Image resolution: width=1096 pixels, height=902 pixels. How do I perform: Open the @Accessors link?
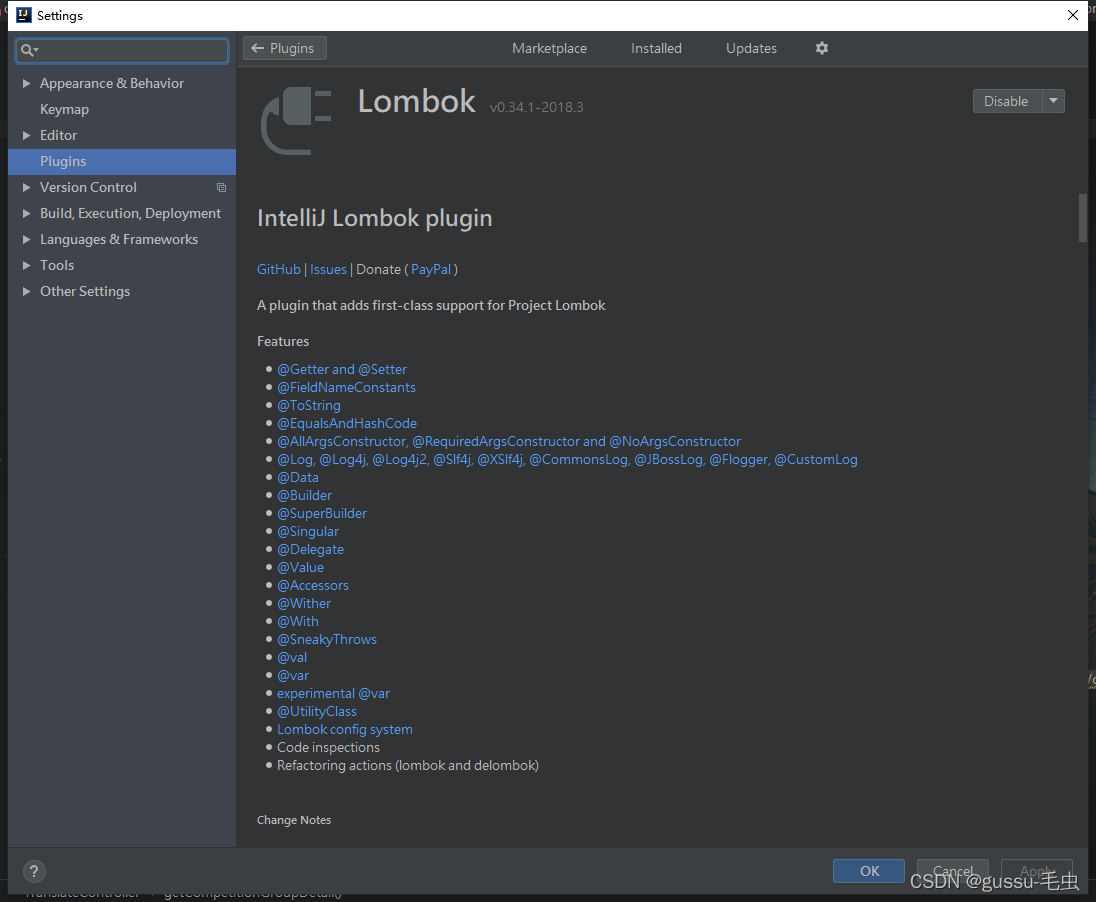(312, 585)
